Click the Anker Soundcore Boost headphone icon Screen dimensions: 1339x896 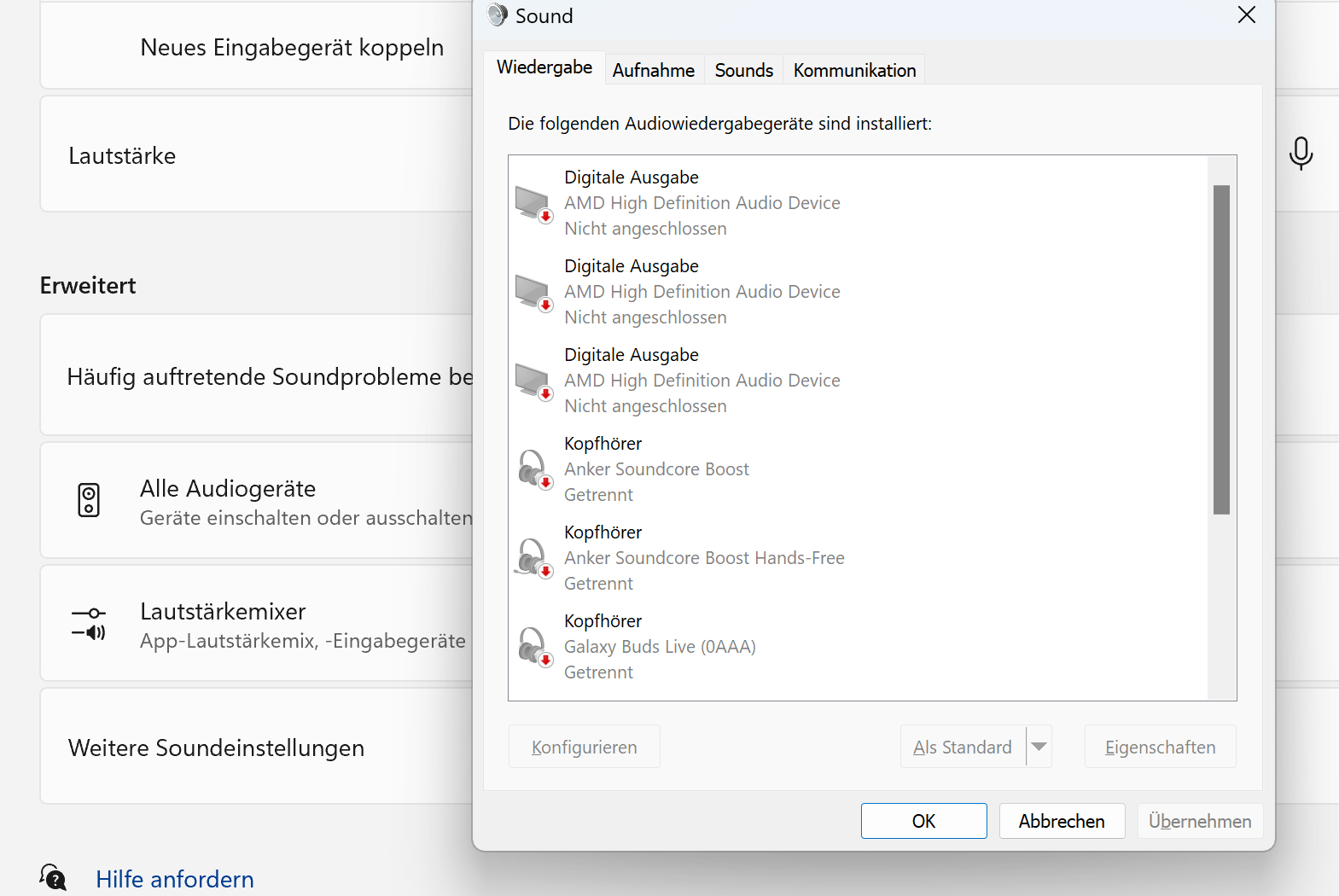(534, 470)
